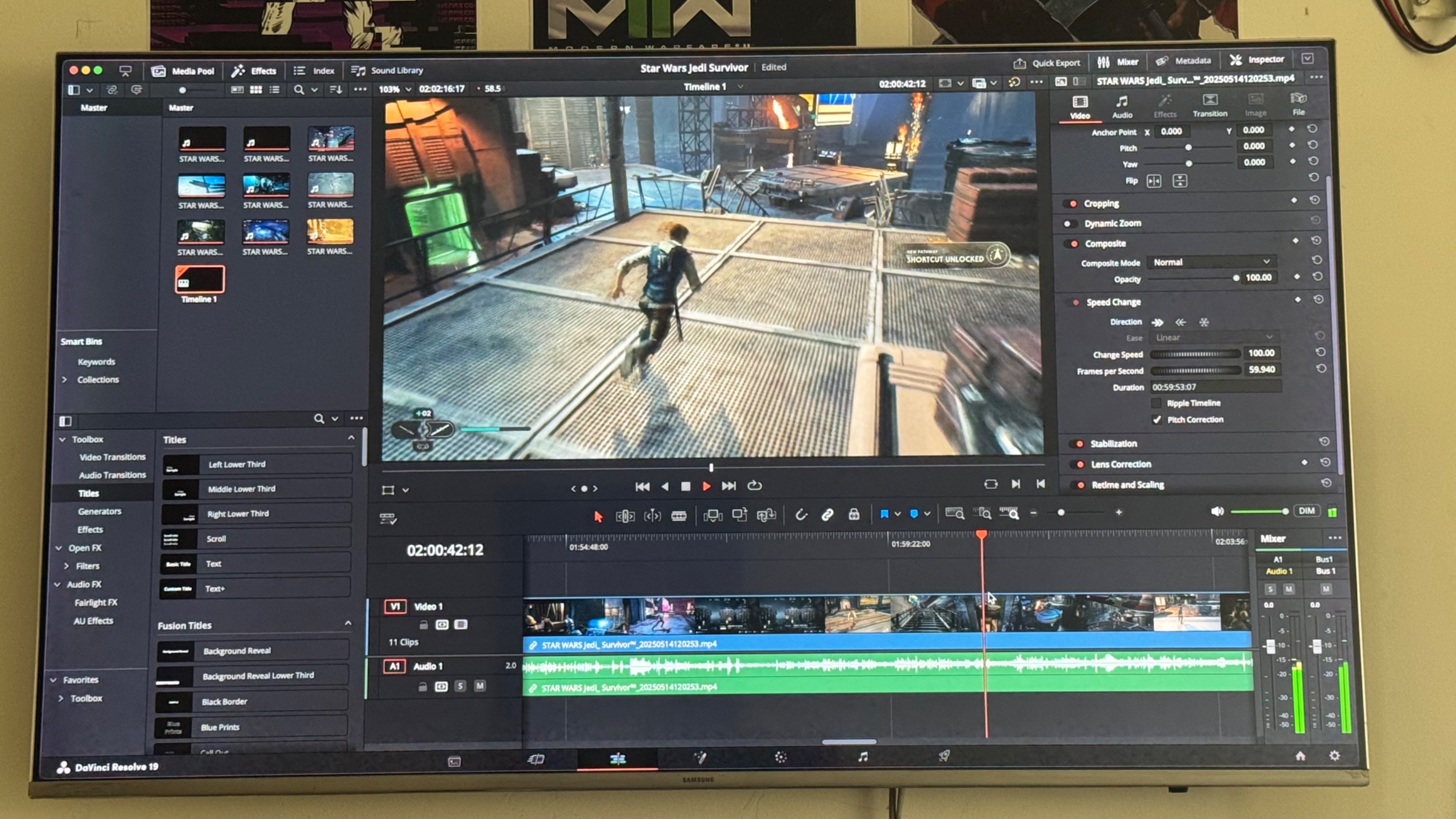Toggle position lock padlock icon
This screenshot has width=1456, height=819.
coord(854,514)
